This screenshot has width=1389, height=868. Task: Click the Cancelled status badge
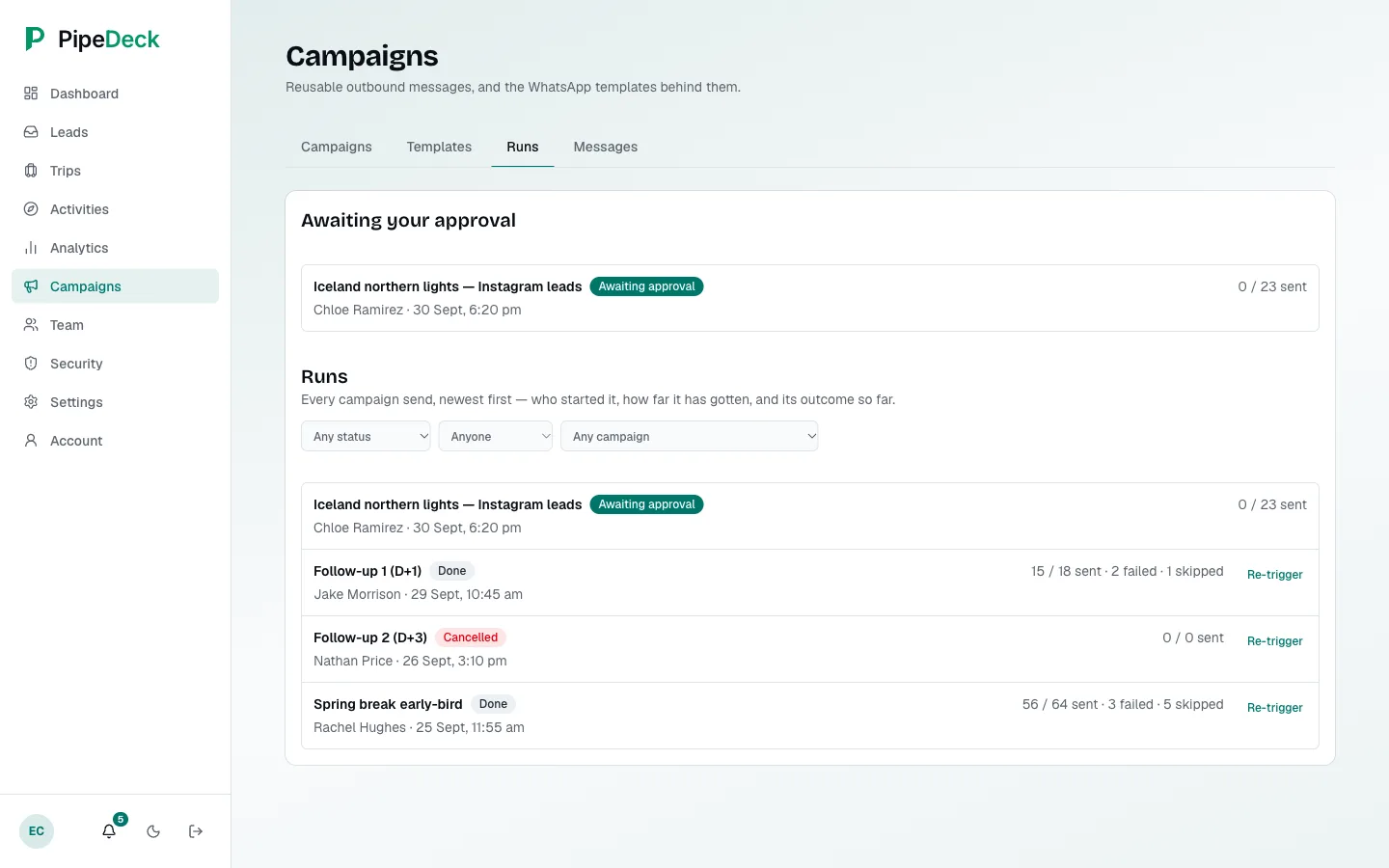pos(471,637)
